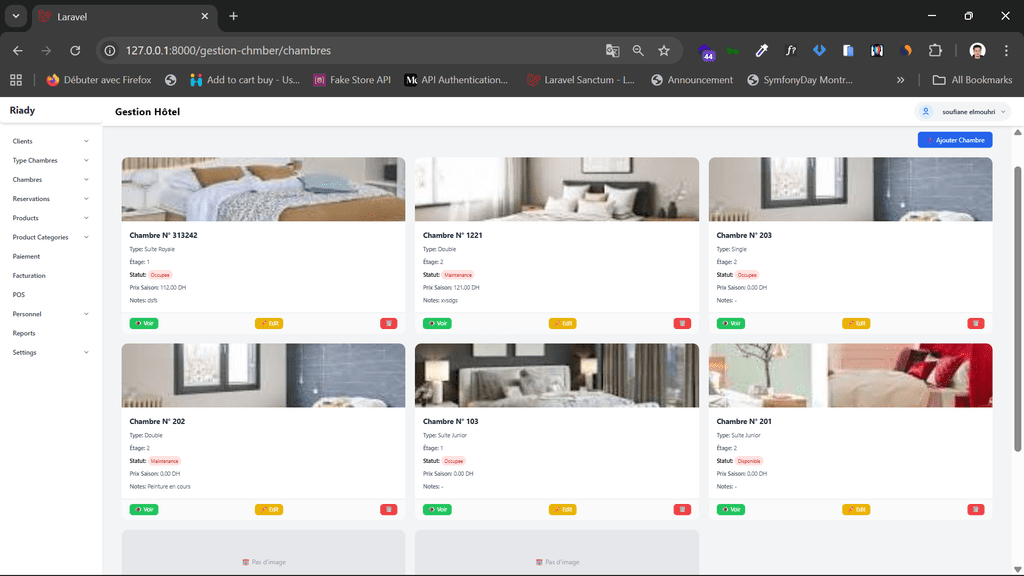
Task: Open Fake Store API bookmark
Action: tap(352, 80)
